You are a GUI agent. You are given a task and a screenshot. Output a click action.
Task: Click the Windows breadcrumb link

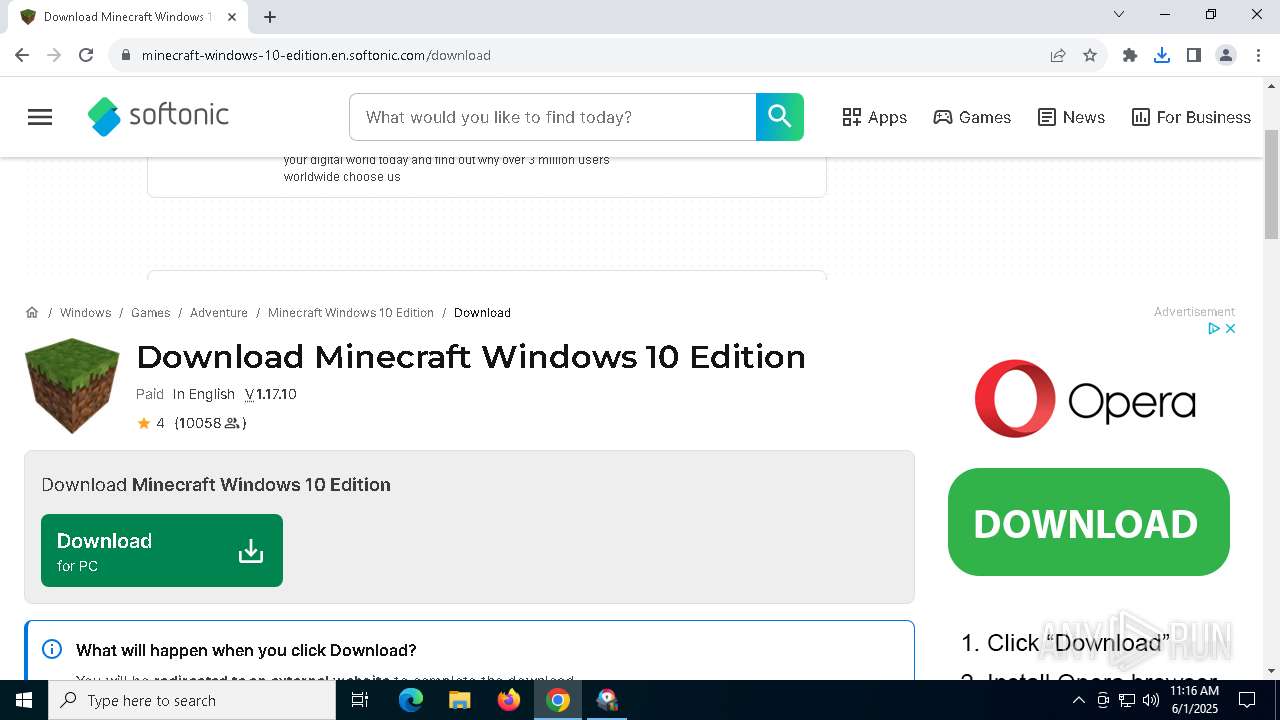85,313
